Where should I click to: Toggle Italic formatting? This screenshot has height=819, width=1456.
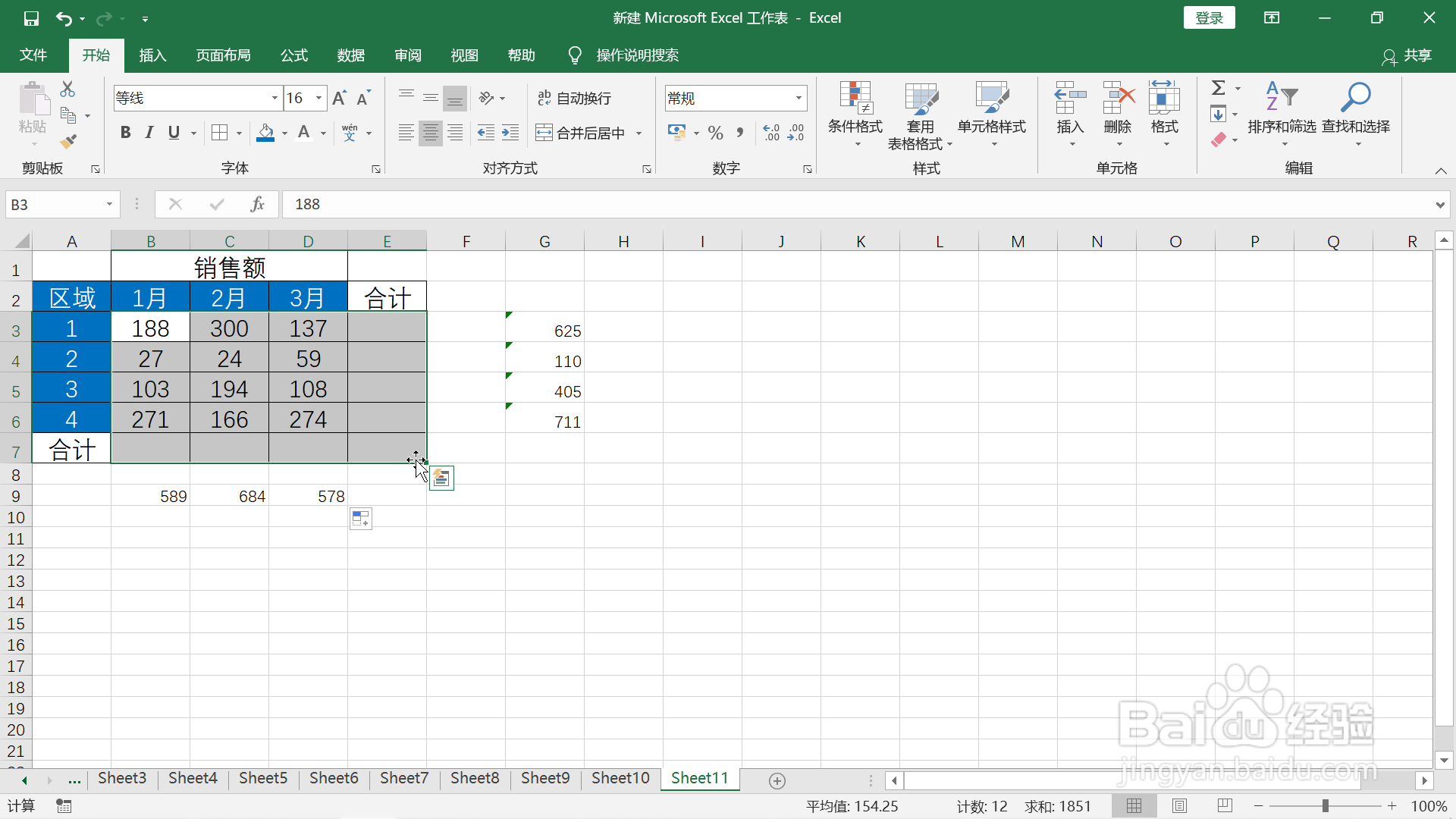149,133
